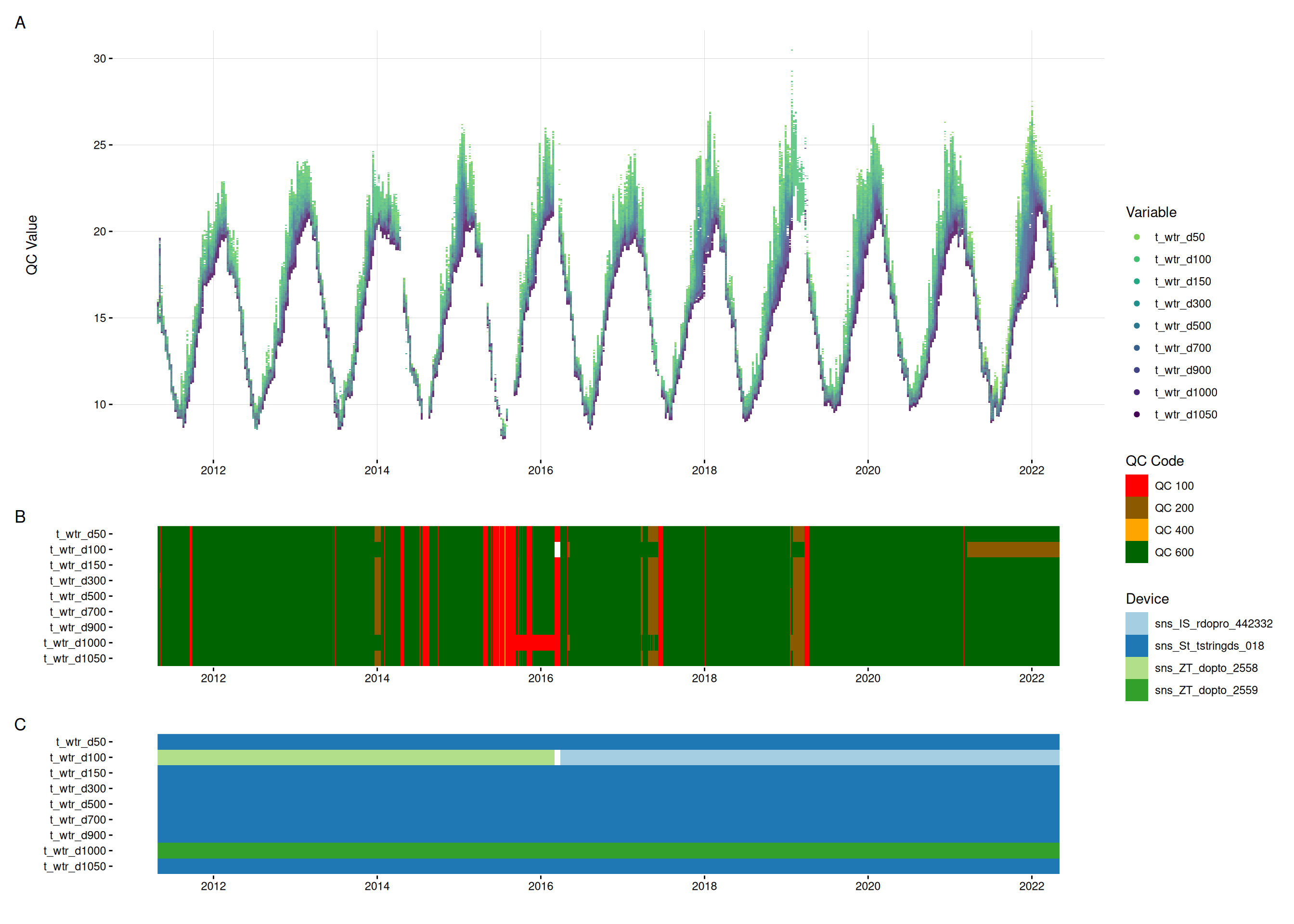
Task: Click the QC Value y-axis title
Action: click(32, 244)
